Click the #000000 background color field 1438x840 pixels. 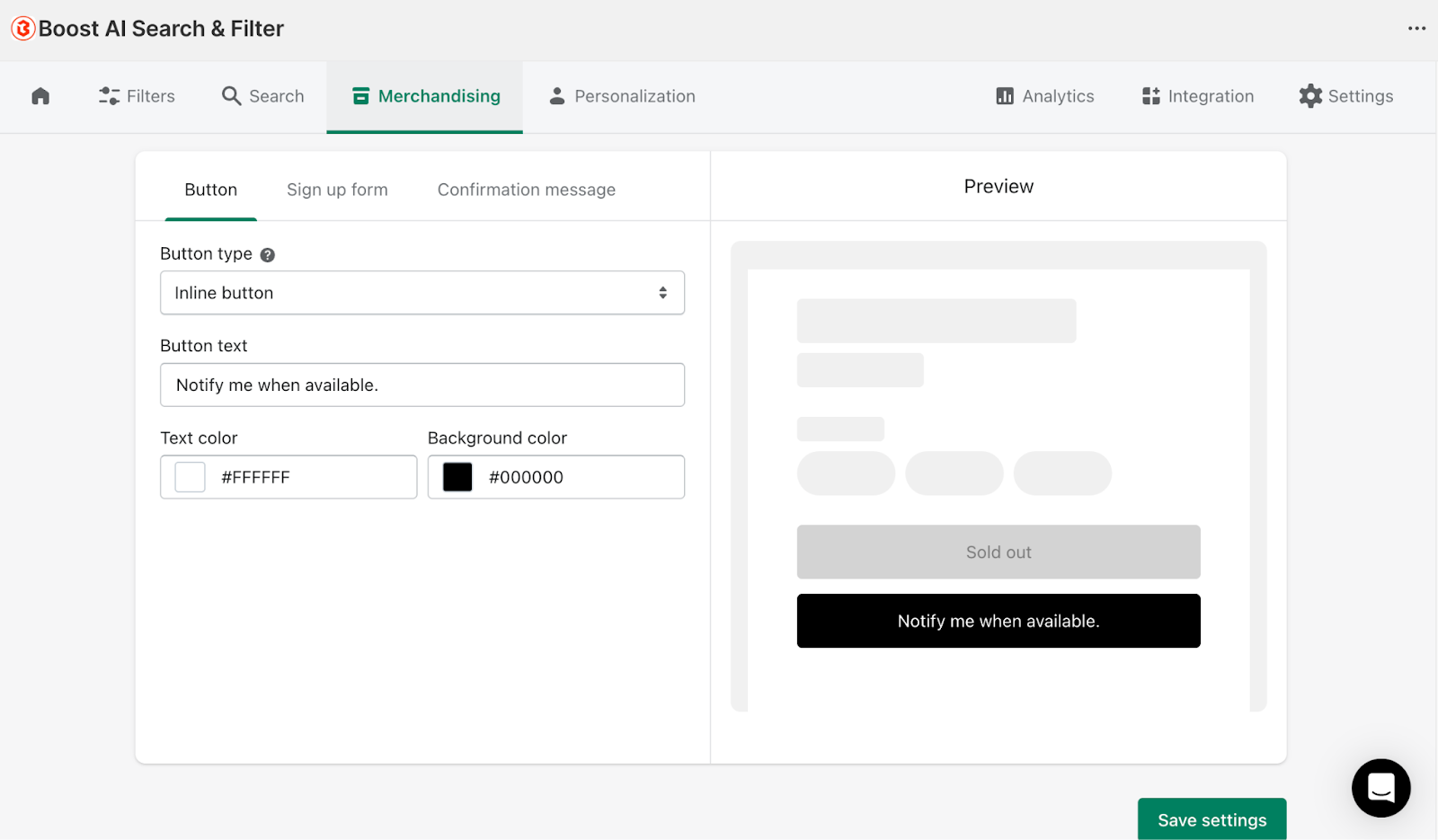coord(556,477)
